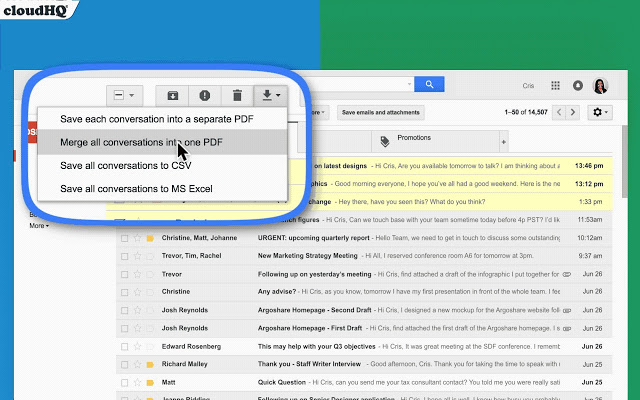Choose Save all conversations to CSV
The image size is (640, 400).
[x=162, y=165]
